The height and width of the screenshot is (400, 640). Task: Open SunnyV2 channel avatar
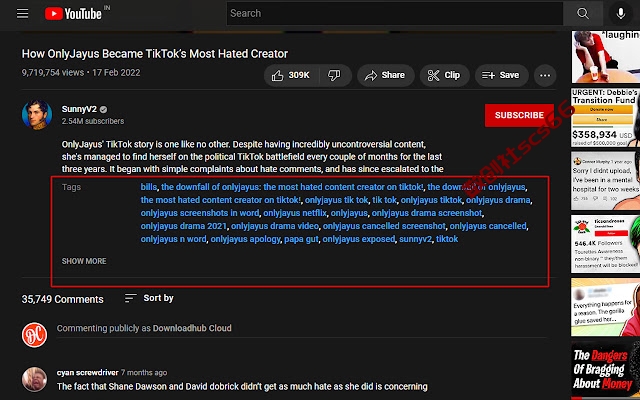[37, 115]
